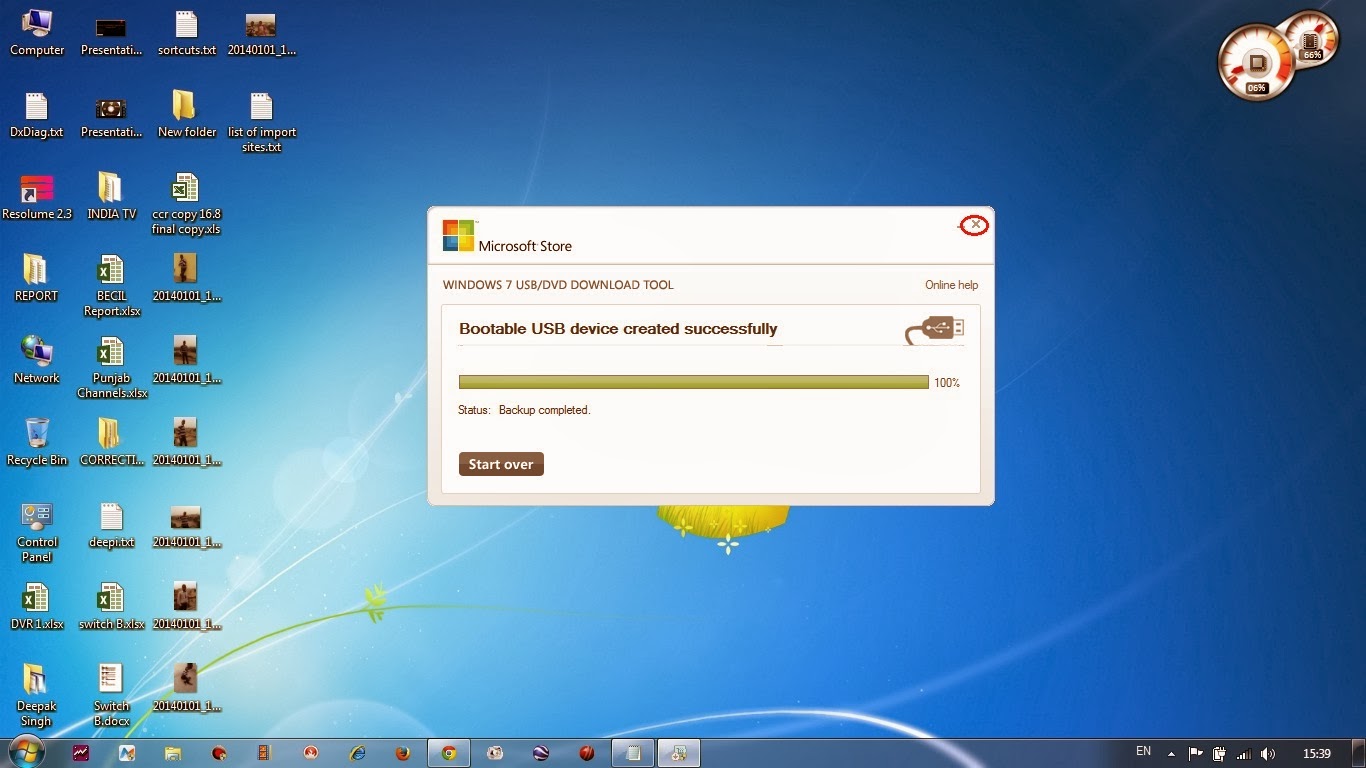The width and height of the screenshot is (1366, 768).
Task: Click the Online help link
Action: [x=951, y=285]
